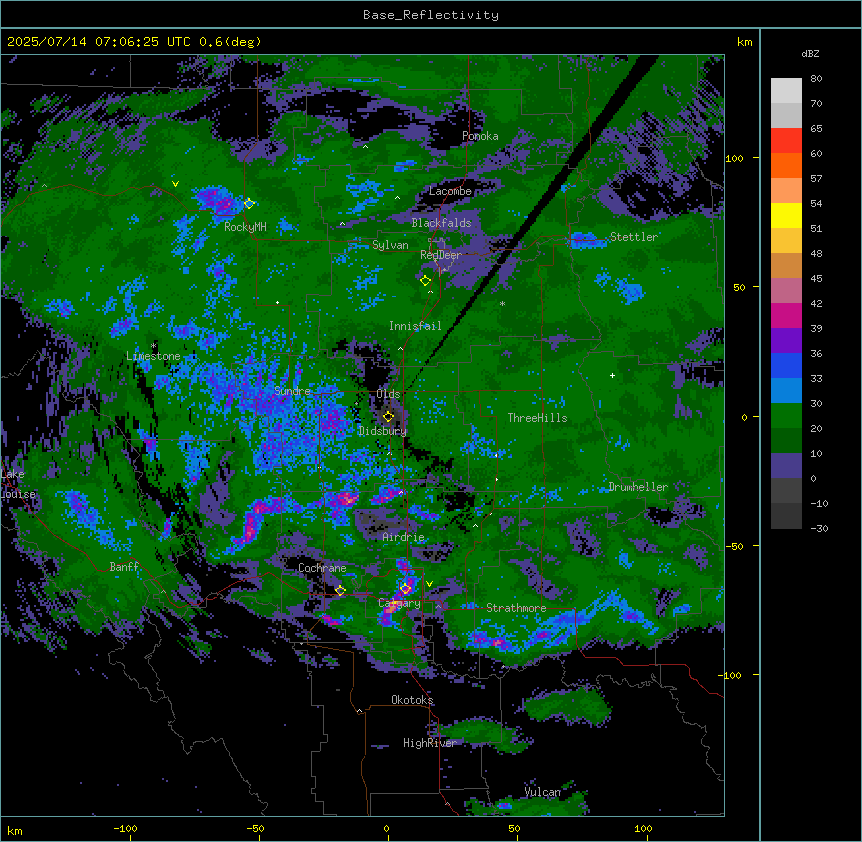Select the magenta 39-42 dBZ legend swatch

[x=786, y=316]
